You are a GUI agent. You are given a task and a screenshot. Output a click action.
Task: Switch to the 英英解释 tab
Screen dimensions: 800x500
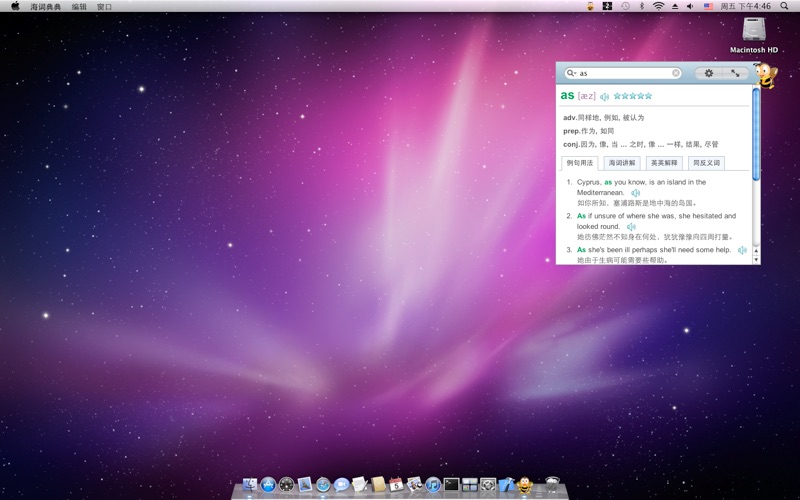(x=664, y=163)
